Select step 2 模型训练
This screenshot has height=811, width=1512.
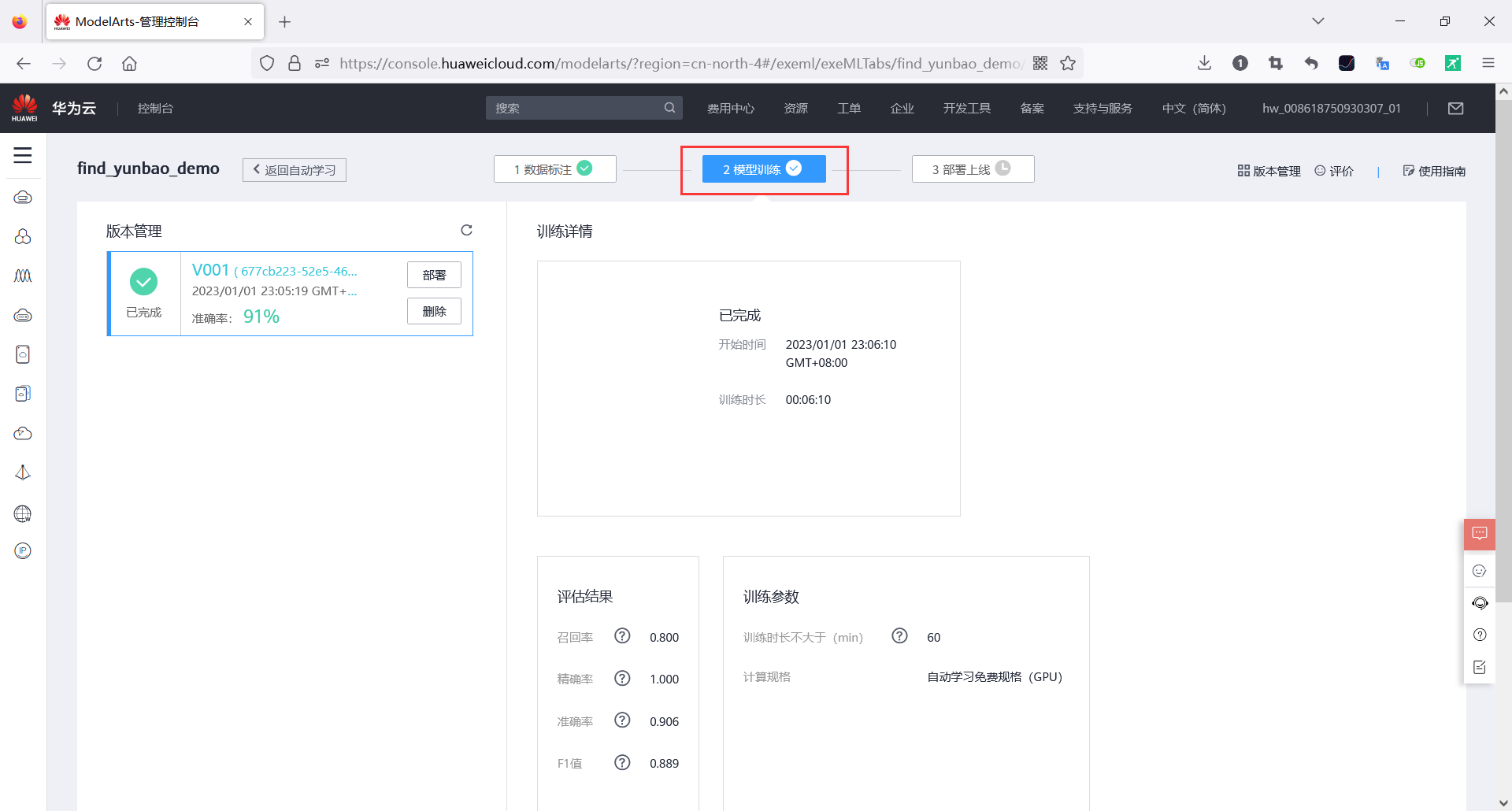click(x=764, y=168)
